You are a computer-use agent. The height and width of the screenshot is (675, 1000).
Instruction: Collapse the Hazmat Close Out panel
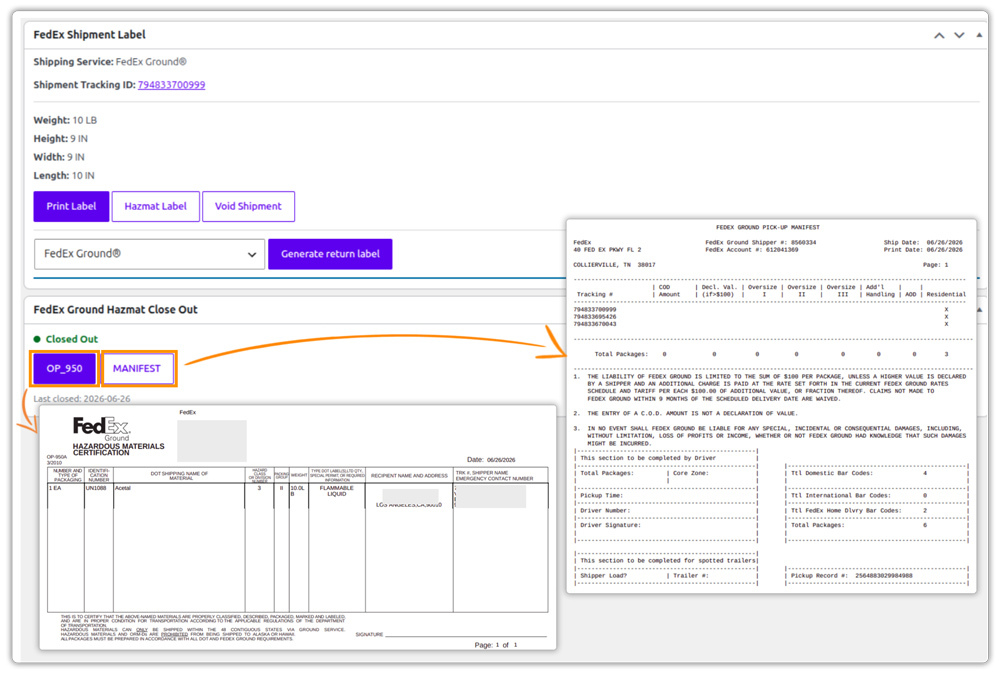coord(980,310)
